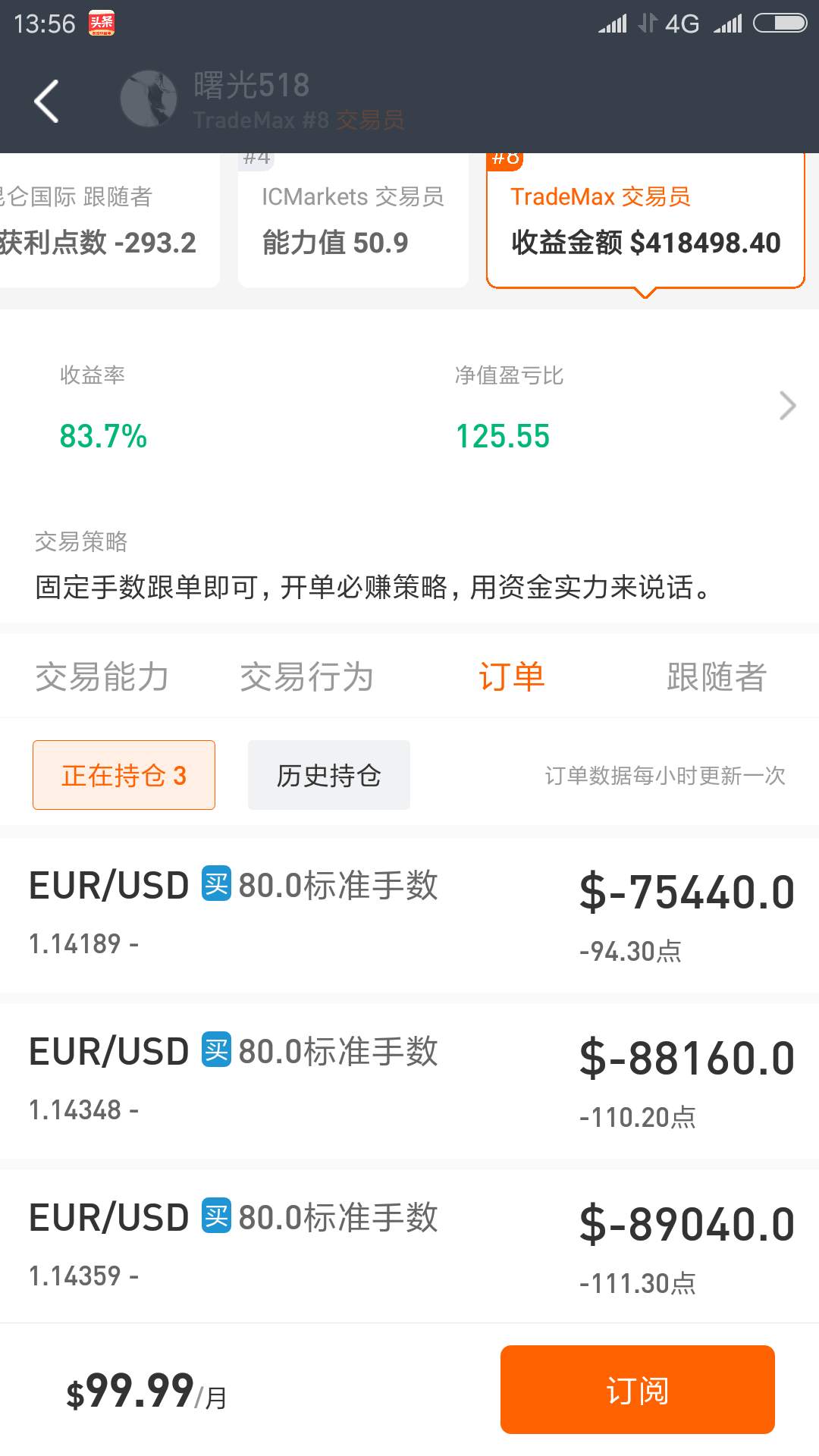Tap the 买 badge on the 1.14359 order
This screenshot has width=819, height=1456.
(x=216, y=1216)
